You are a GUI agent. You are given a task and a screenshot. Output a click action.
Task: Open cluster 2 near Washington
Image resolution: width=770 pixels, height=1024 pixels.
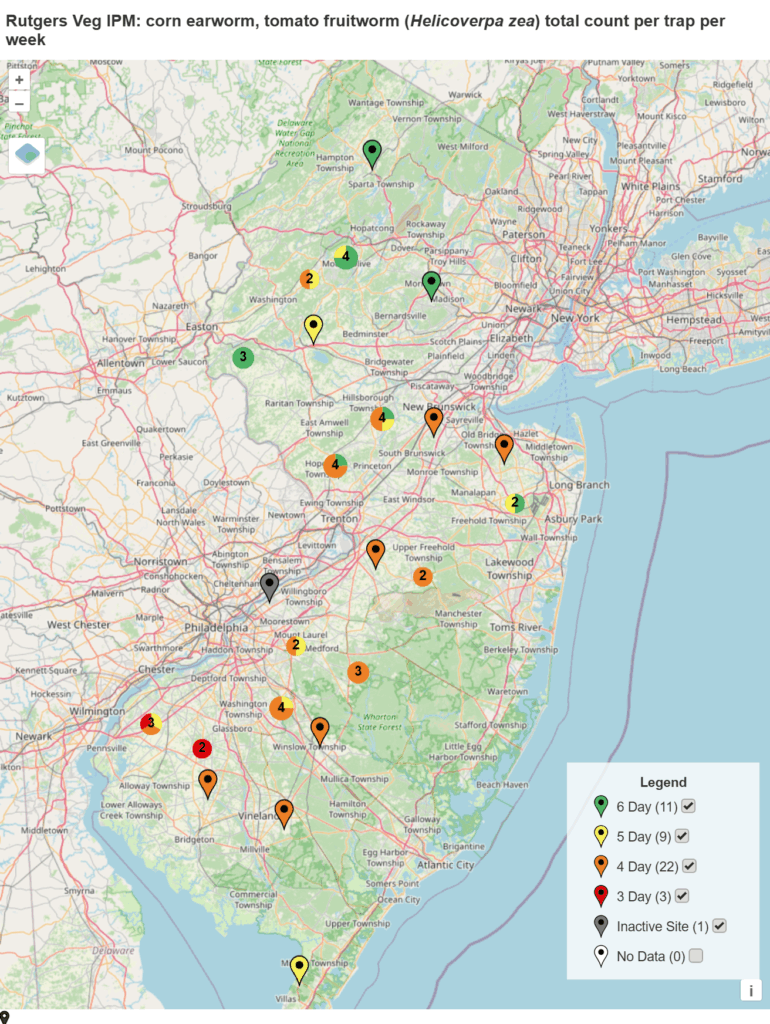(x=310, y=279)
